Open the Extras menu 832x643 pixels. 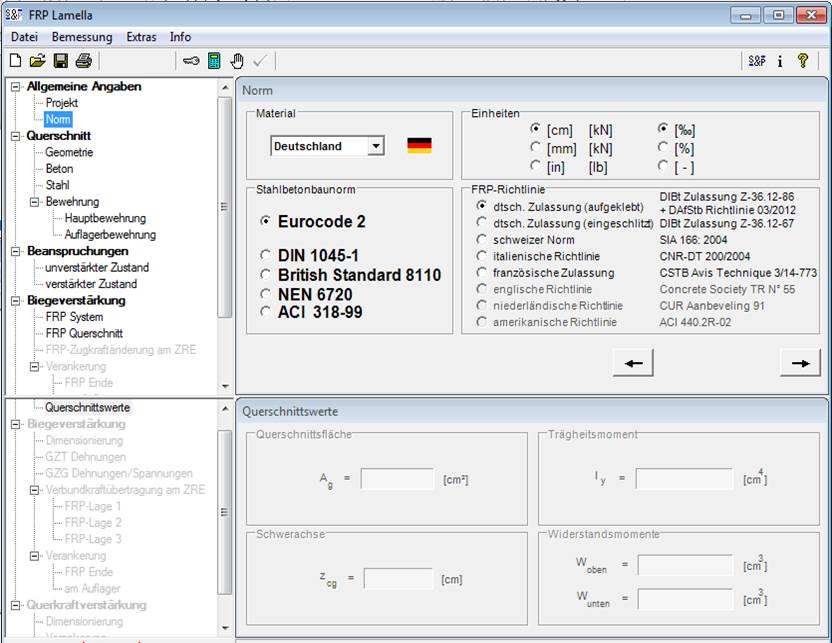click(141, 37)
